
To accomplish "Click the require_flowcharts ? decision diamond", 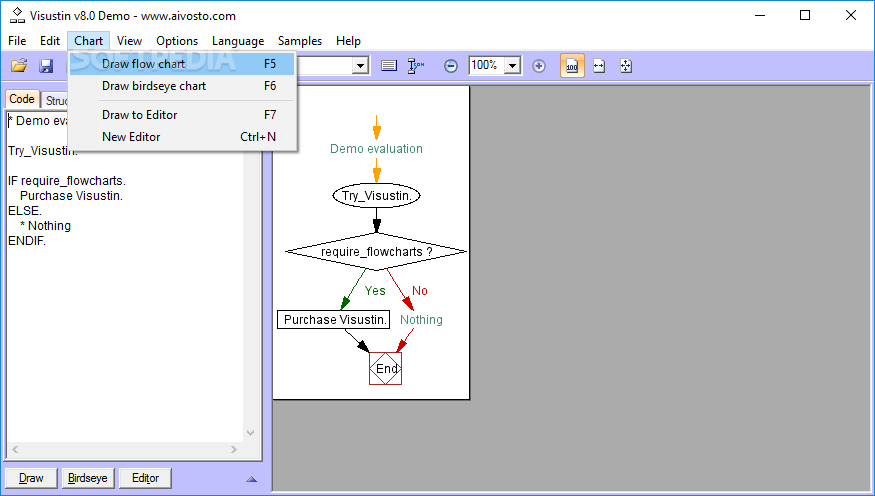I will [376, 252].
